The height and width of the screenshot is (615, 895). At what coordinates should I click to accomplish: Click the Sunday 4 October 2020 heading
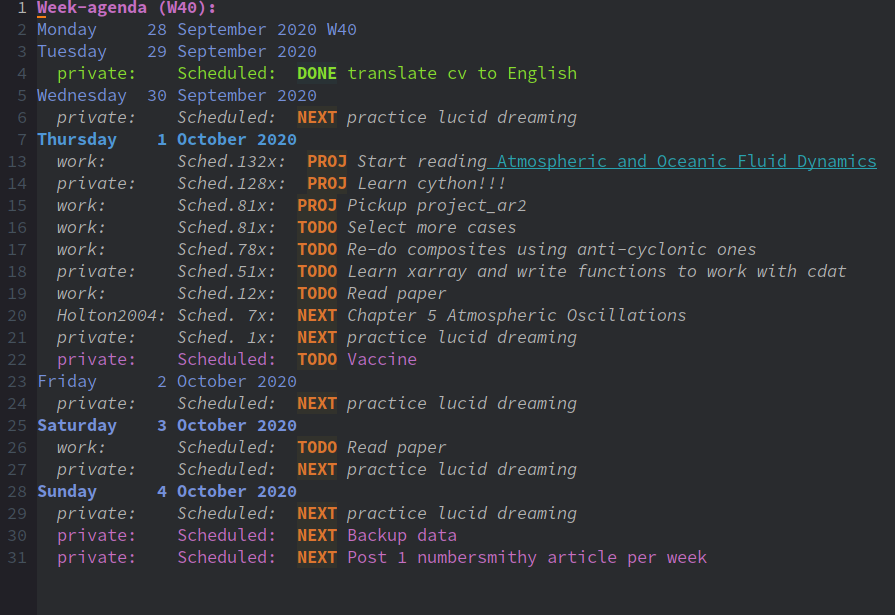[167, 492]
